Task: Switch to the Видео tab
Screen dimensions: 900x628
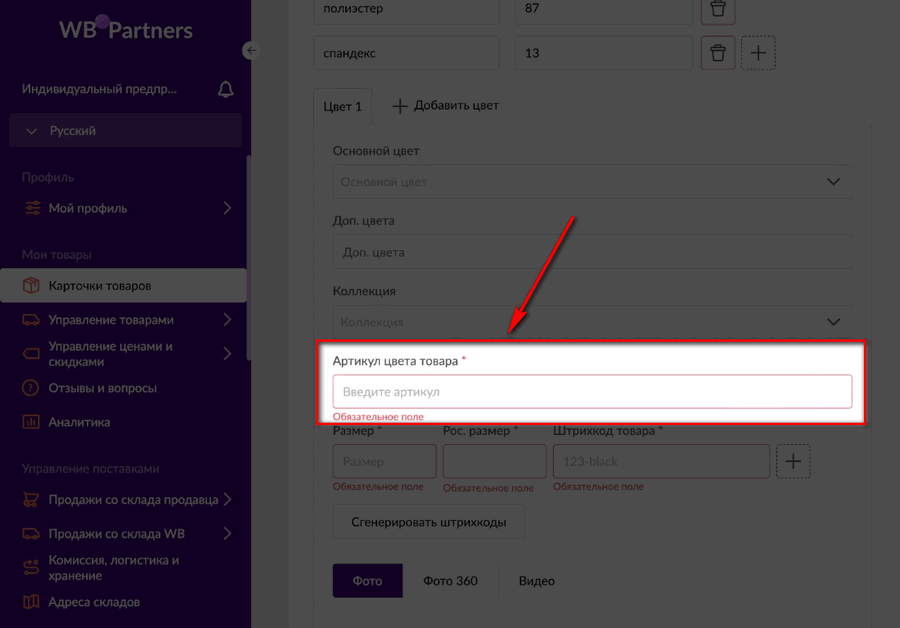Action: [536, 581]
